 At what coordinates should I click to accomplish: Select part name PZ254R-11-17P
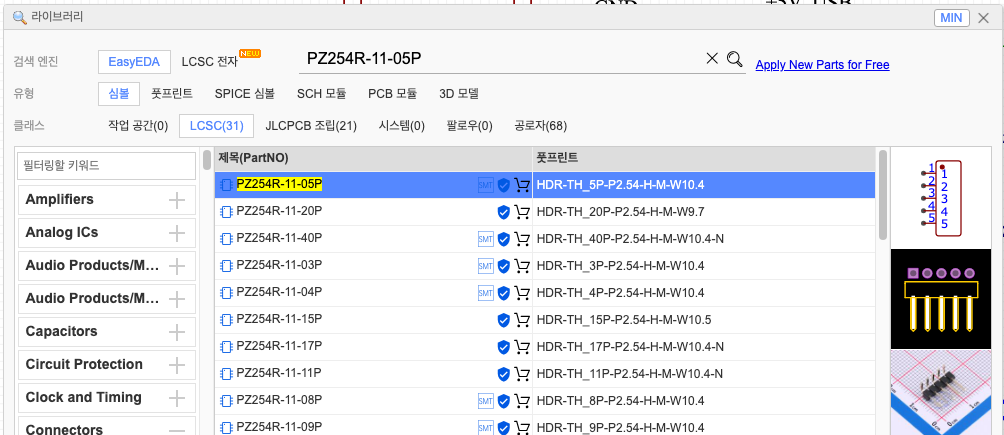(x=279, y=347)
